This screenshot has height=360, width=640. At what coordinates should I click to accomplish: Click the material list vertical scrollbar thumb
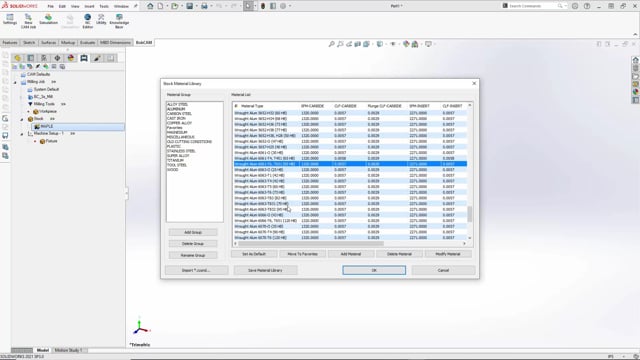pyautogui.click(x=469, y=214)
